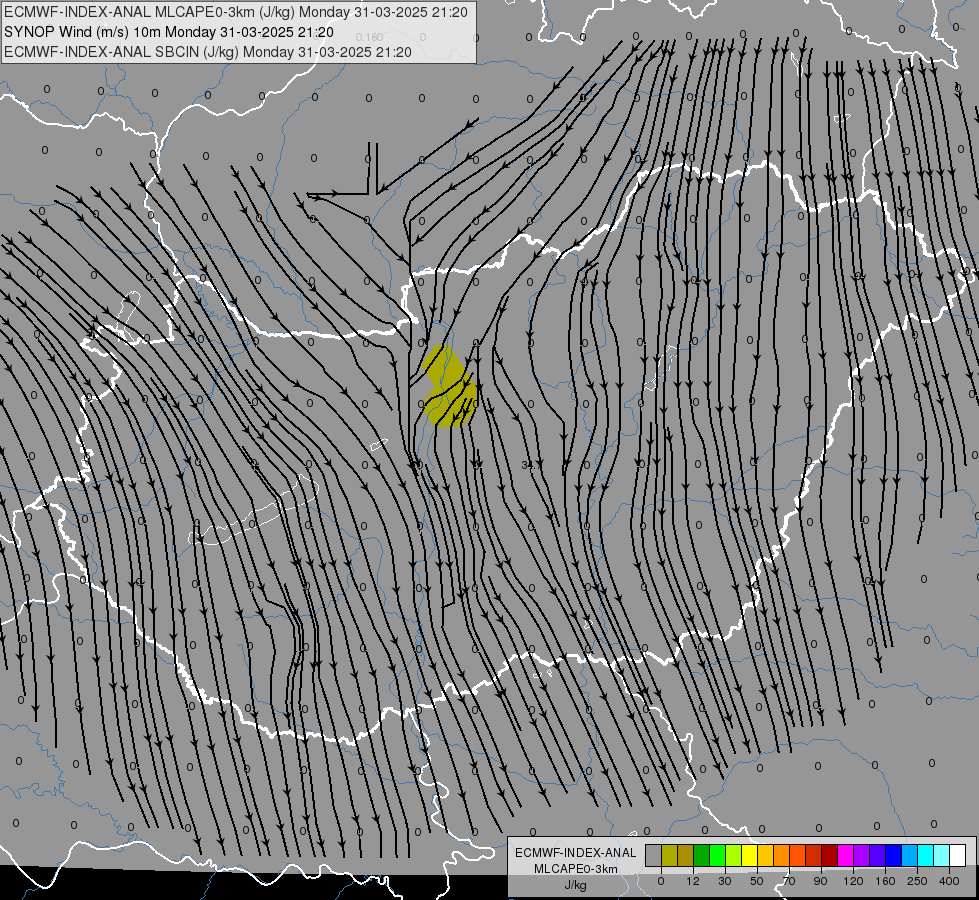Click the 90 tick label on the legend scale
The width and height of the screenshot is (979, 900).
(820, 881)
